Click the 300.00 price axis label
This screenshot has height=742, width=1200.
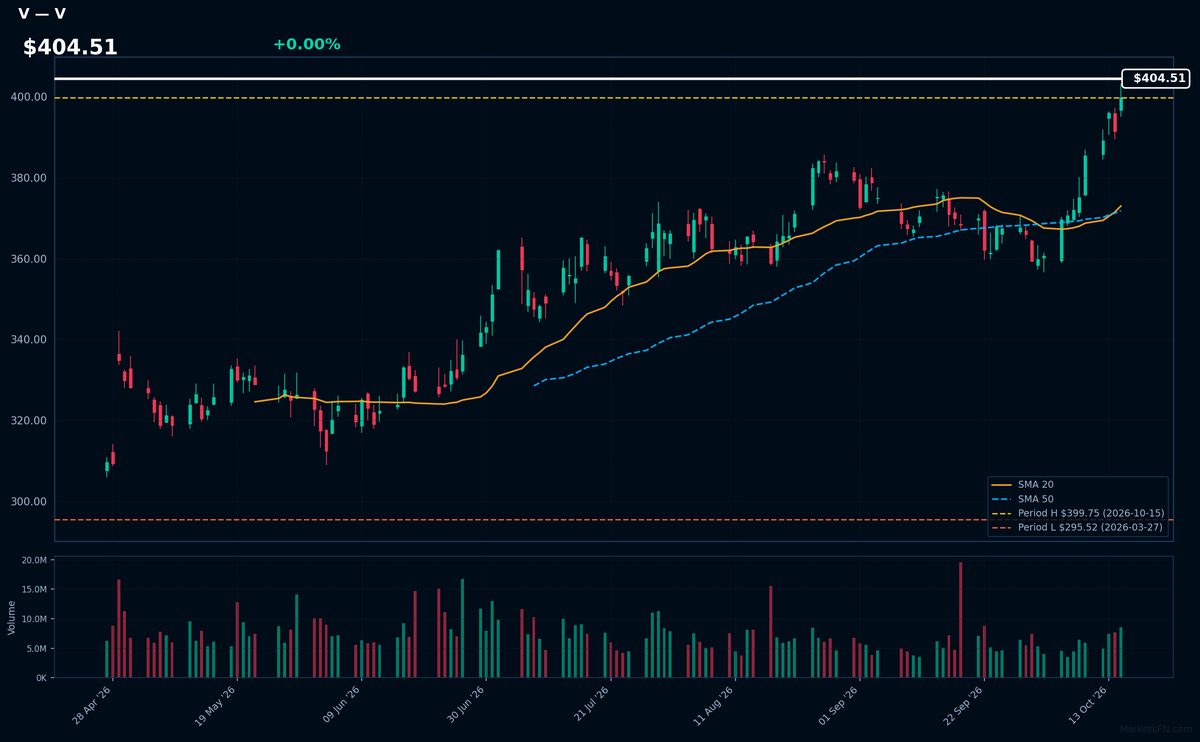[x=30, y=502]
